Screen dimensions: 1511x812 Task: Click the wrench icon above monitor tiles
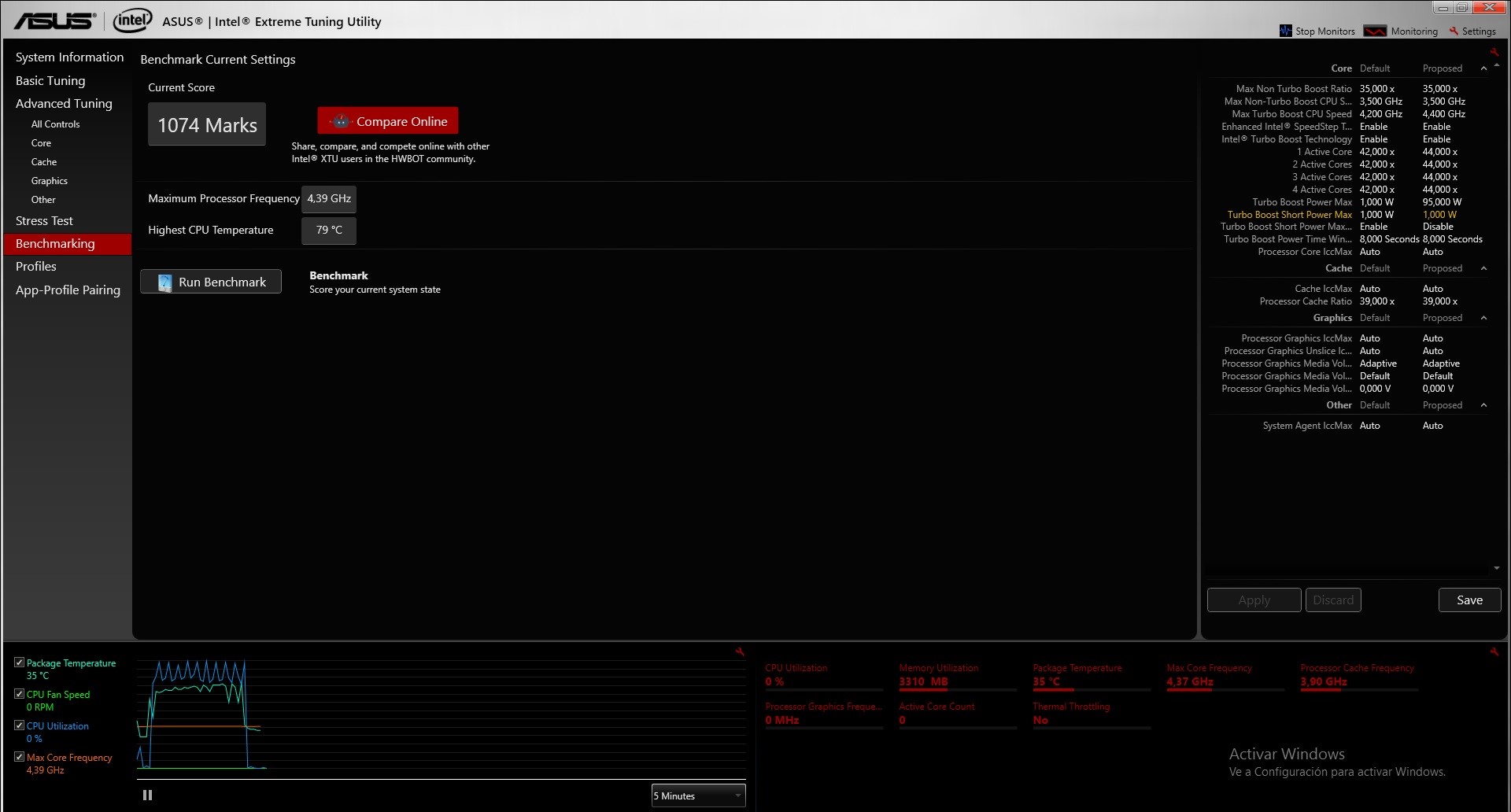coord(1494,651)
